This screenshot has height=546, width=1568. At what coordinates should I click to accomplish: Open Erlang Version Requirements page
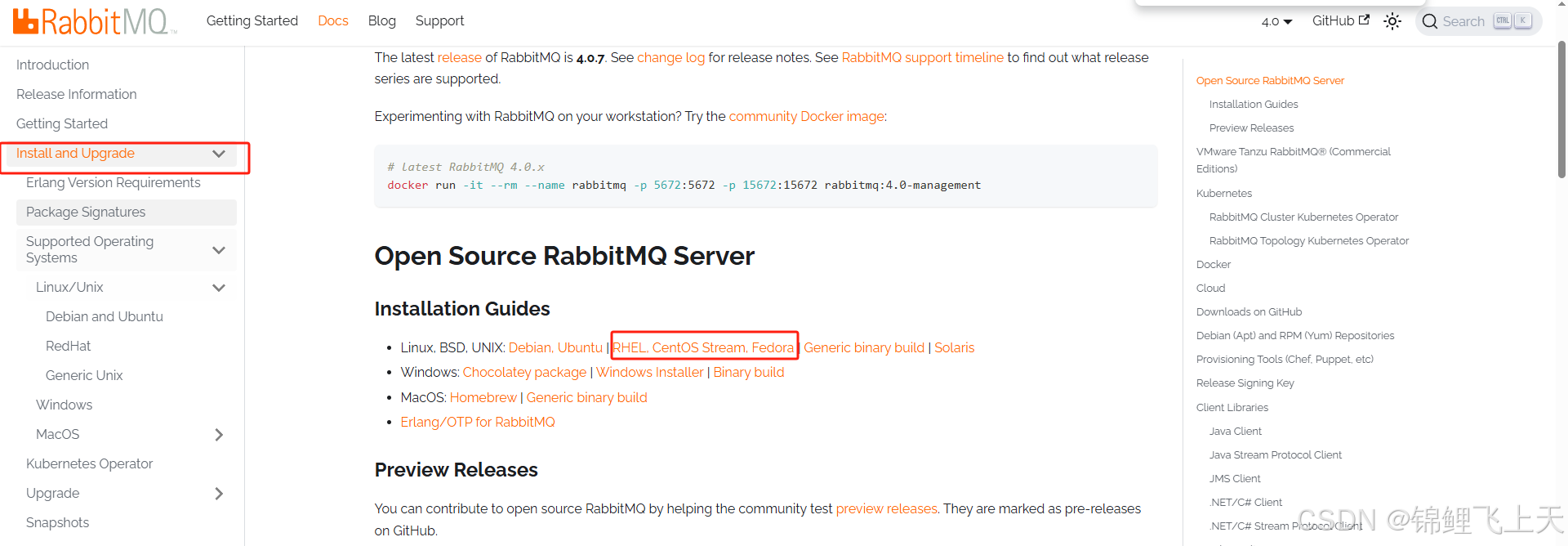click(114, 182)
